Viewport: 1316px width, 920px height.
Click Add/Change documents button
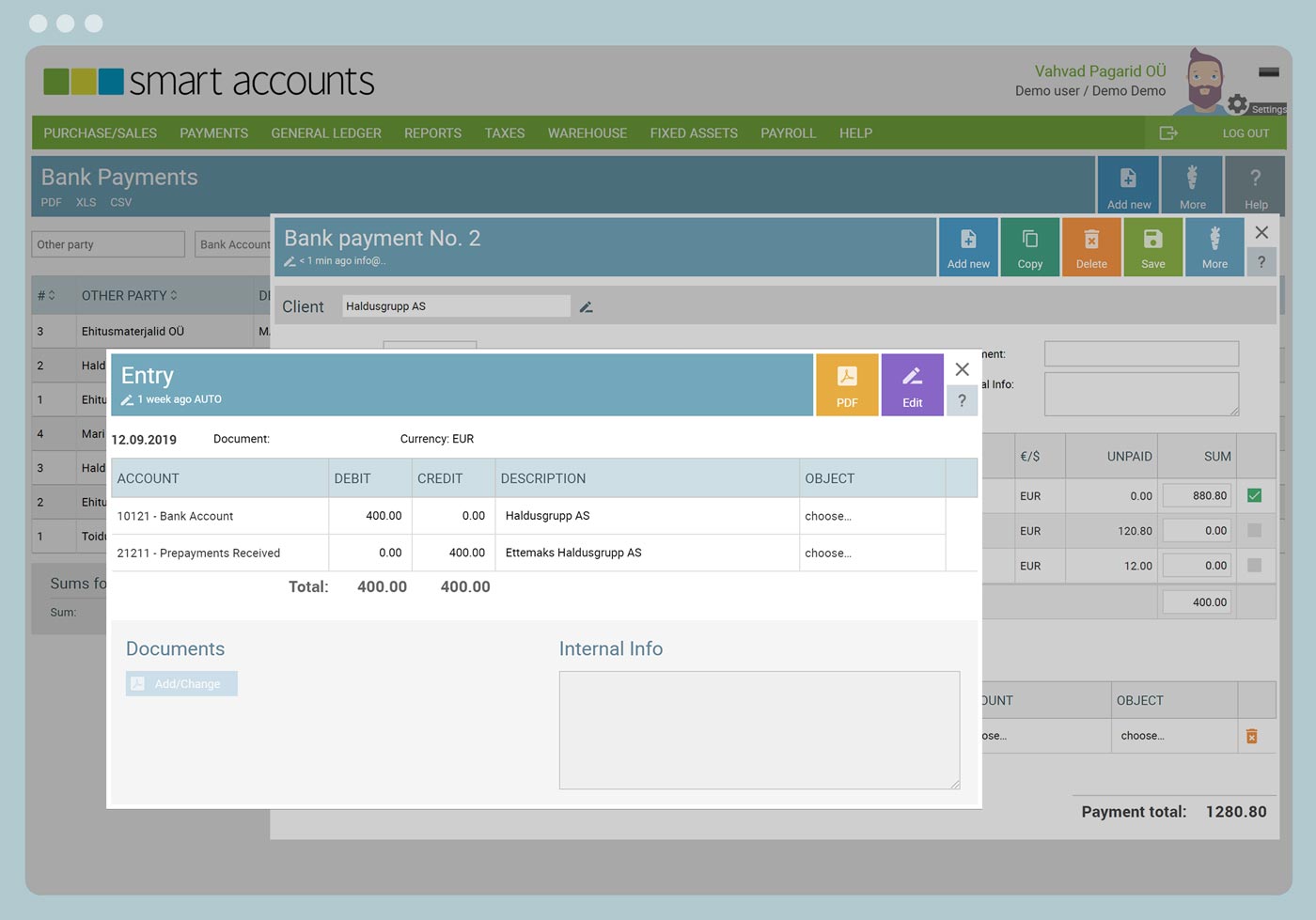coord(181,683)
